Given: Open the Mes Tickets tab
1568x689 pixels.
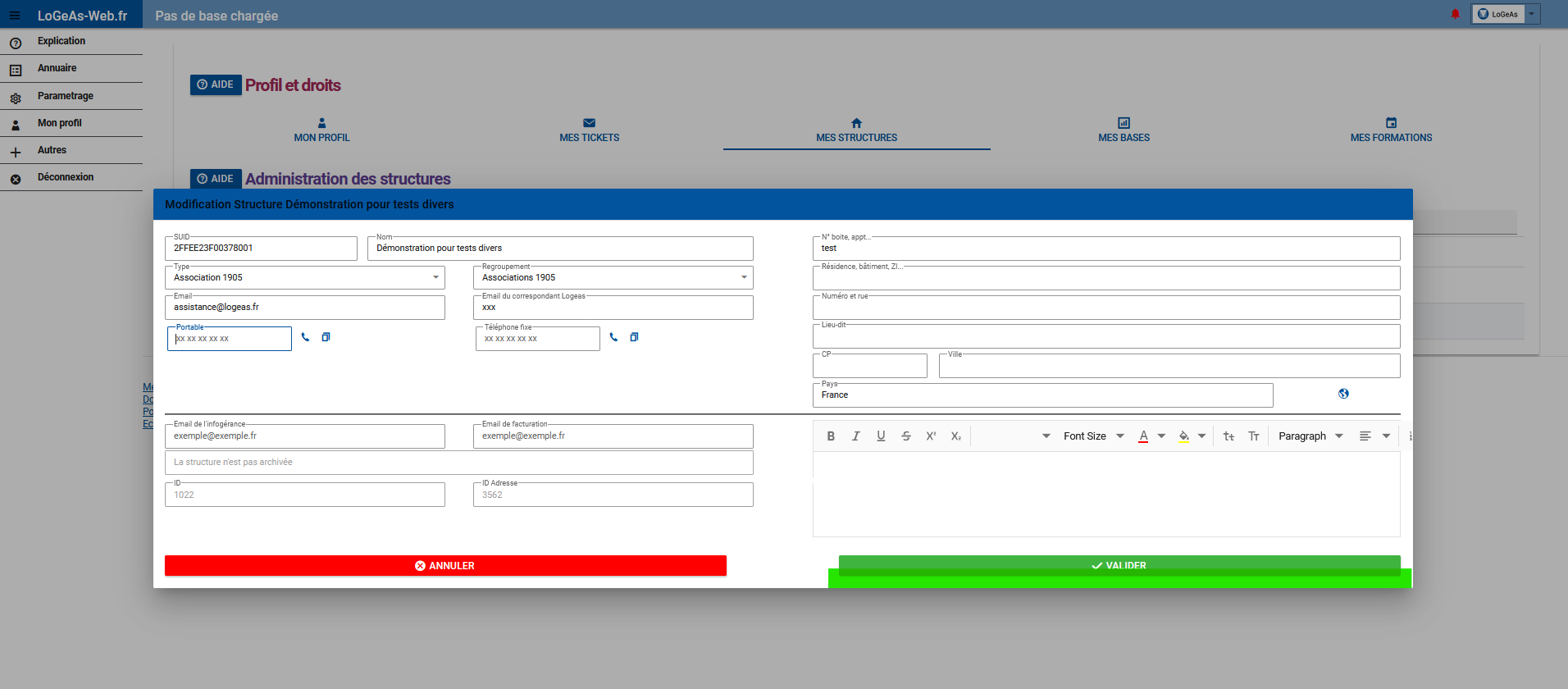Looking at the screenshot, I should 589,130.
